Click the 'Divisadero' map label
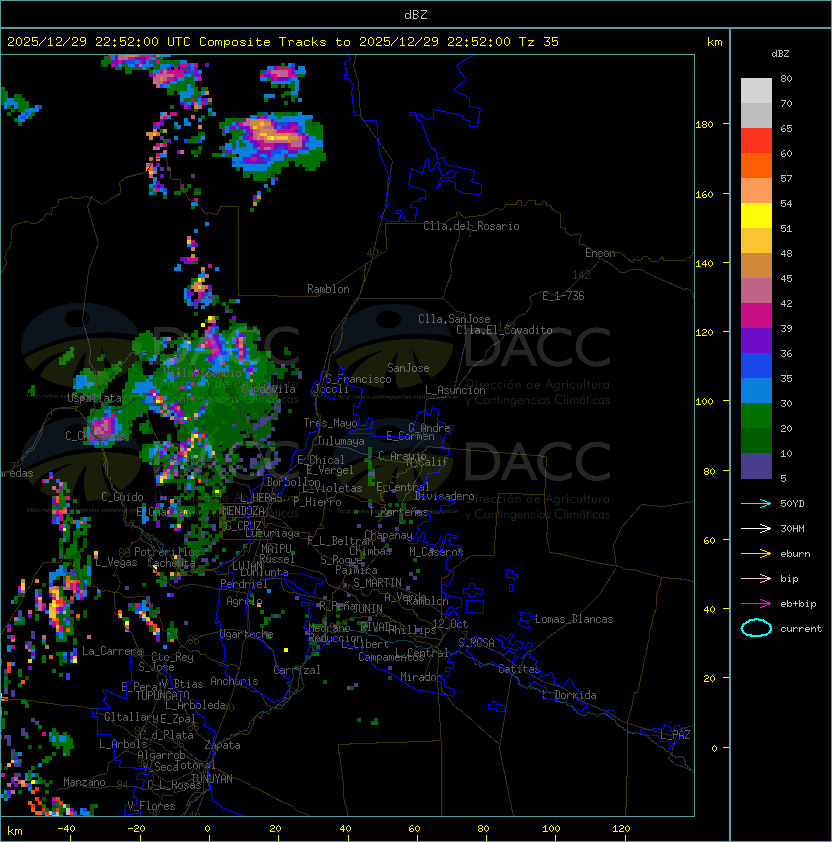This screenshot has width=832, height=842. click(445, 496)
